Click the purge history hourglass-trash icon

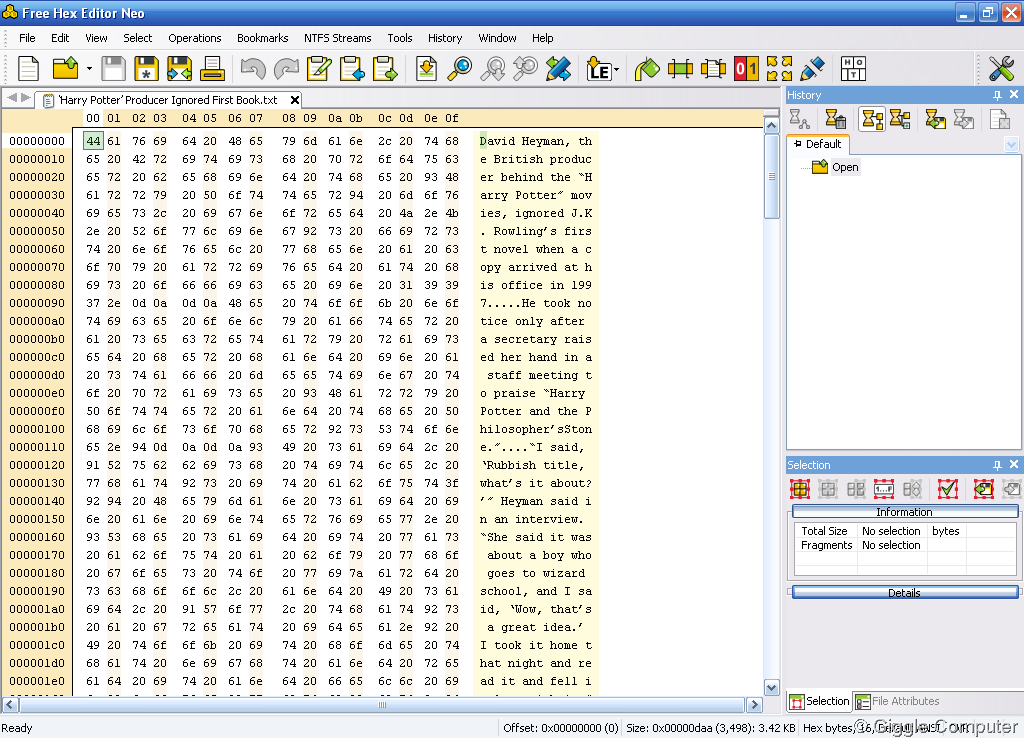point(835,119)
